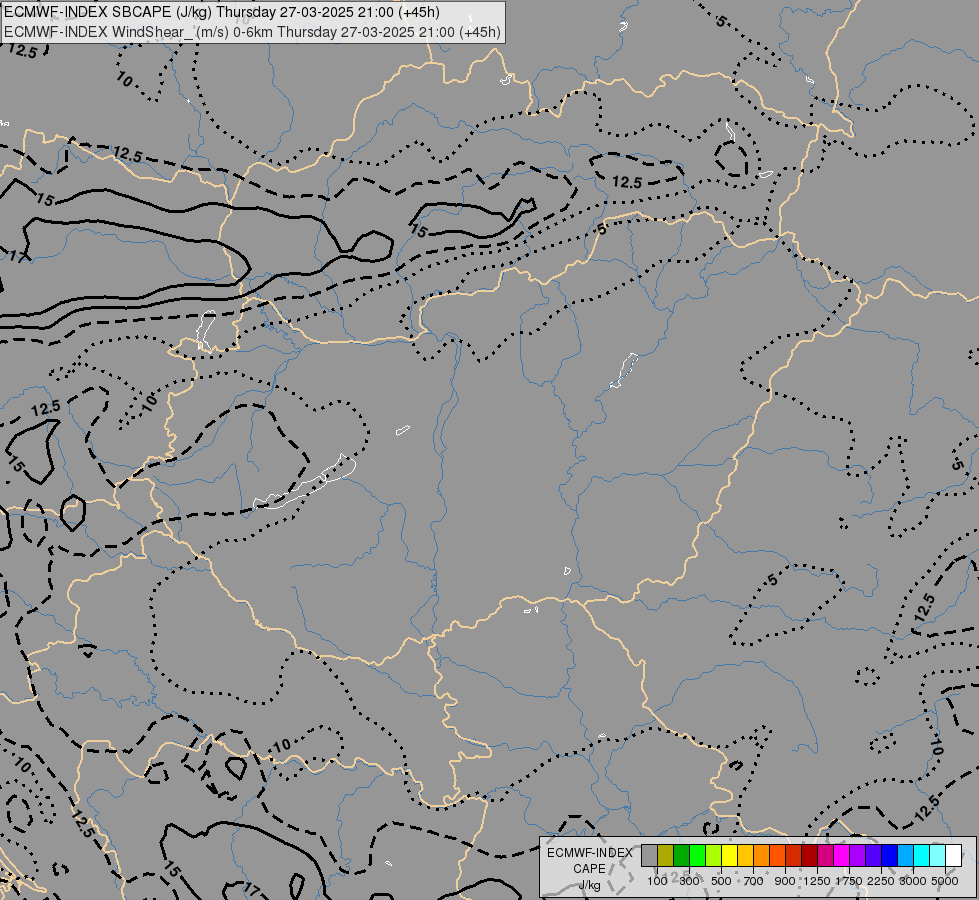
Task: Click the WindShear 0-6km title line
Action: click(x=252, y=32)
